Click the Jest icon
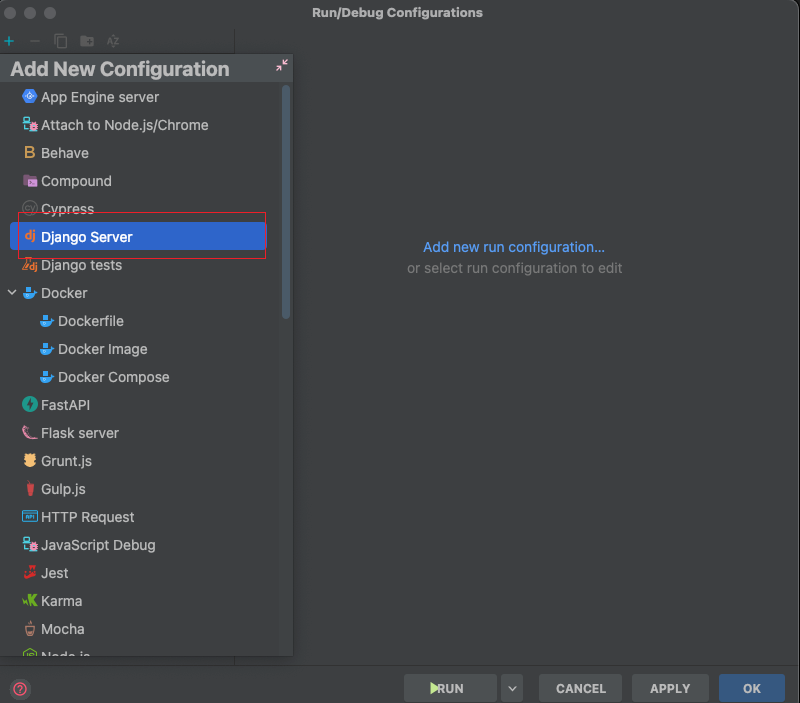This screenshot has width=800, height=703. click(x=30, y=572)
